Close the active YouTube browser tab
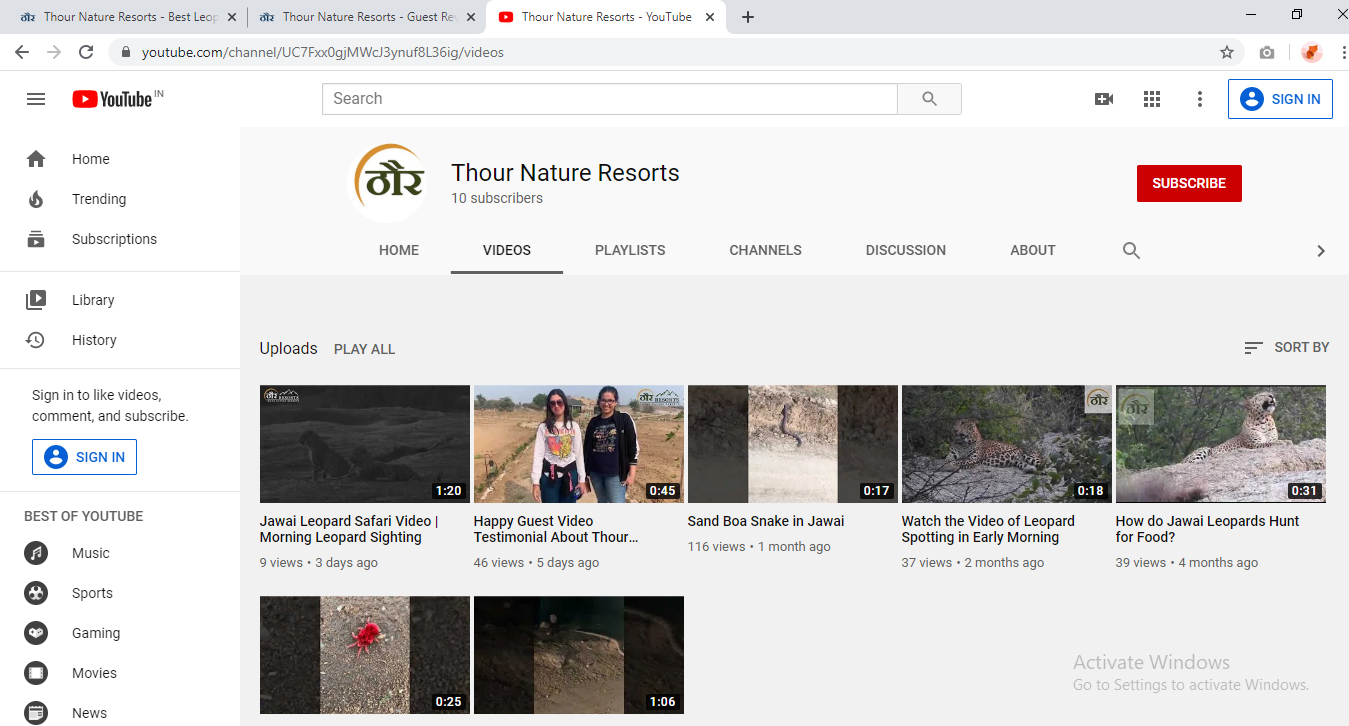The height and width of the screenshot is (726, 1349). 711,17
